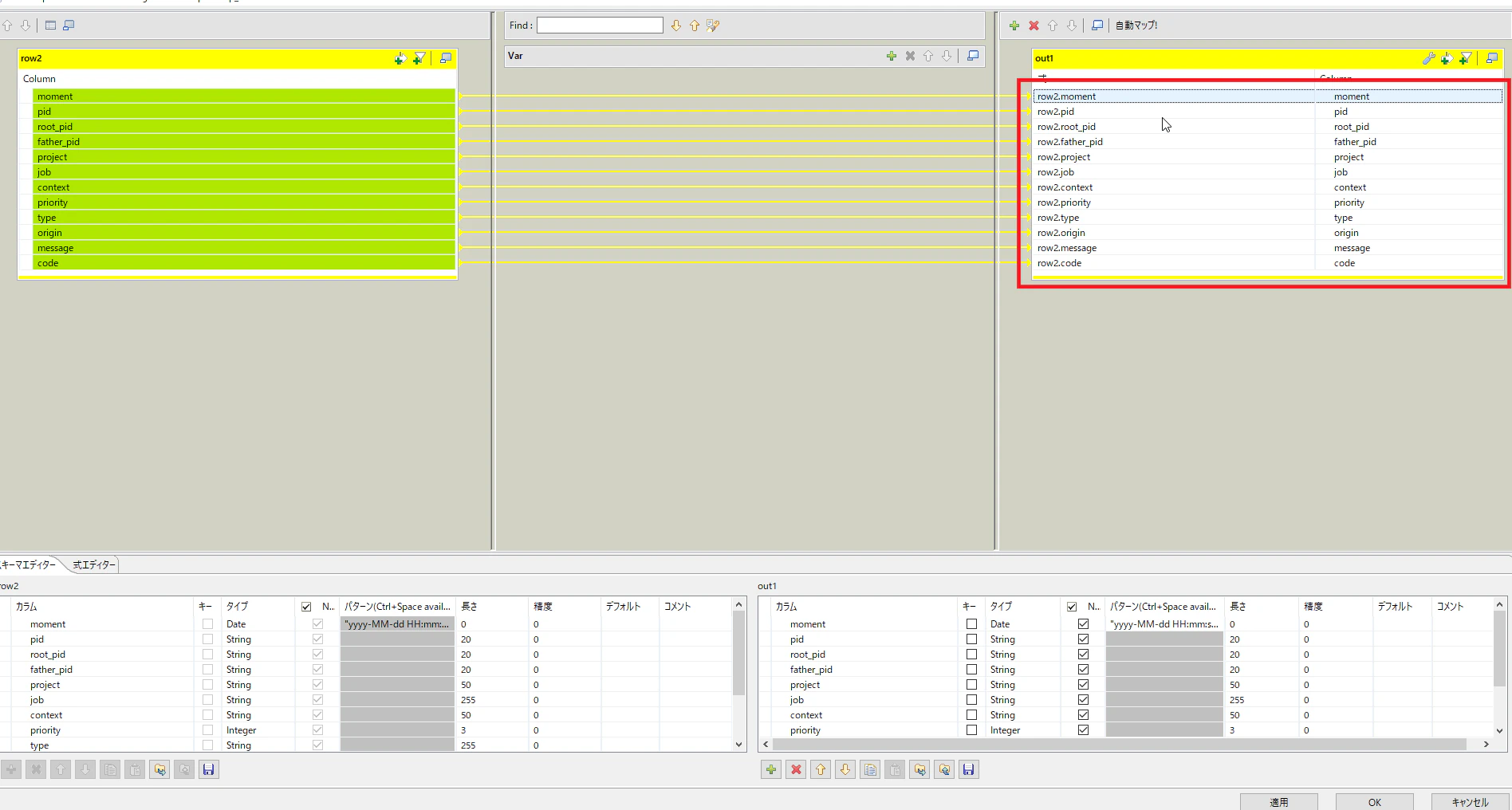1512x810 pixels.
Task: Remove selected output table with red X
Action: pos(1034,26)
